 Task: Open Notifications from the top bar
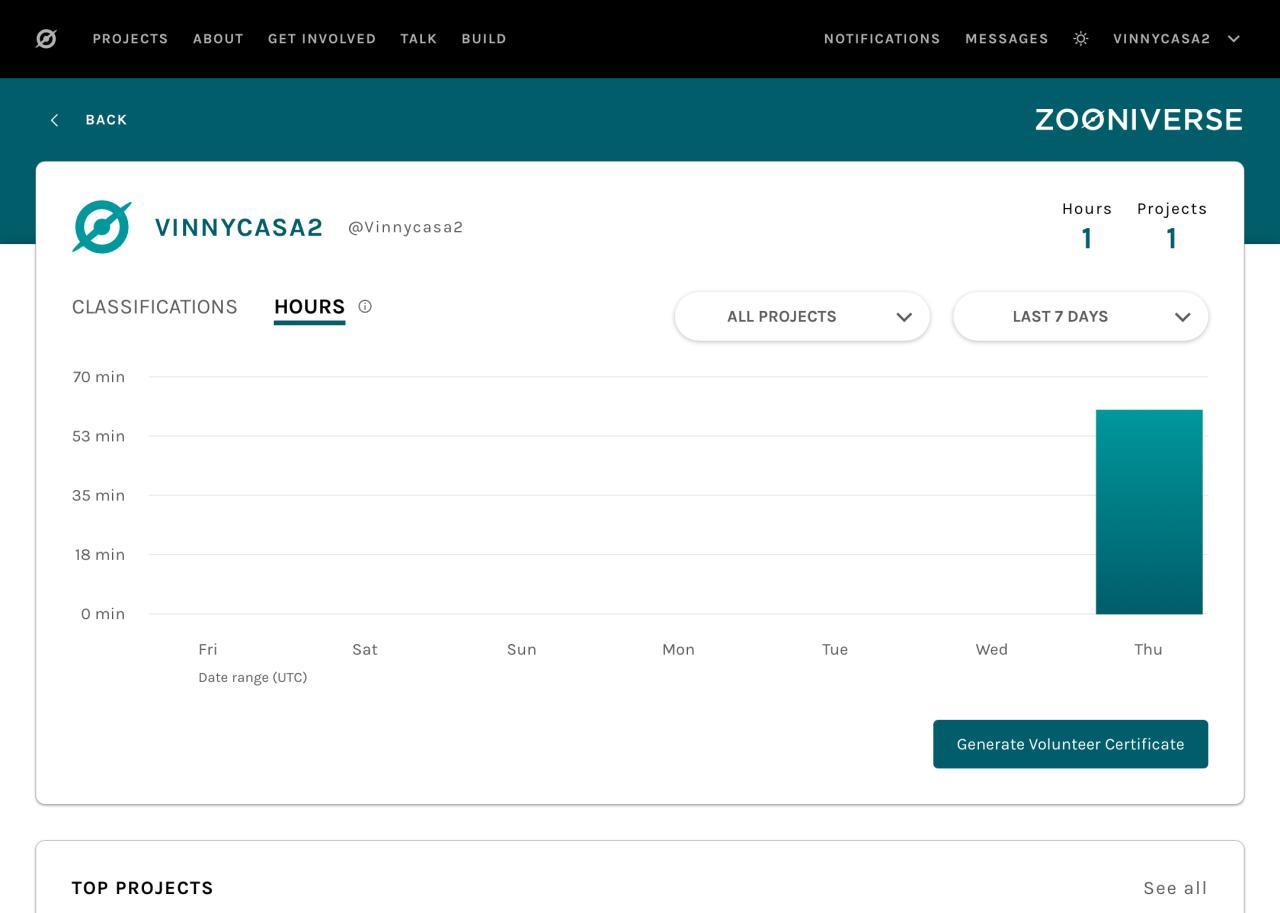882,39
